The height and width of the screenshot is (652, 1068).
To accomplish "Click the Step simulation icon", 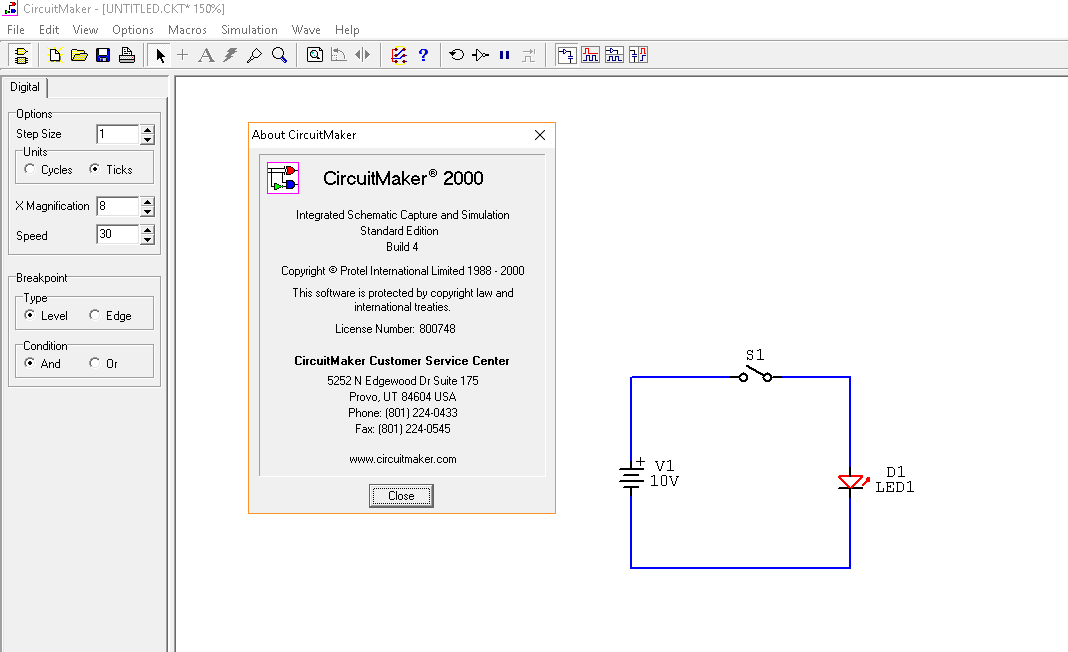I will tap(480, 55).
